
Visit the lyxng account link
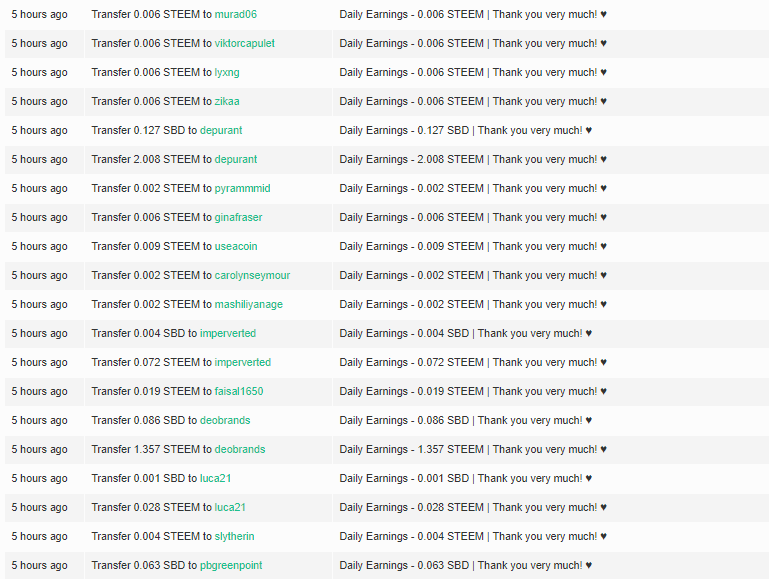click(x=227, y=72)
